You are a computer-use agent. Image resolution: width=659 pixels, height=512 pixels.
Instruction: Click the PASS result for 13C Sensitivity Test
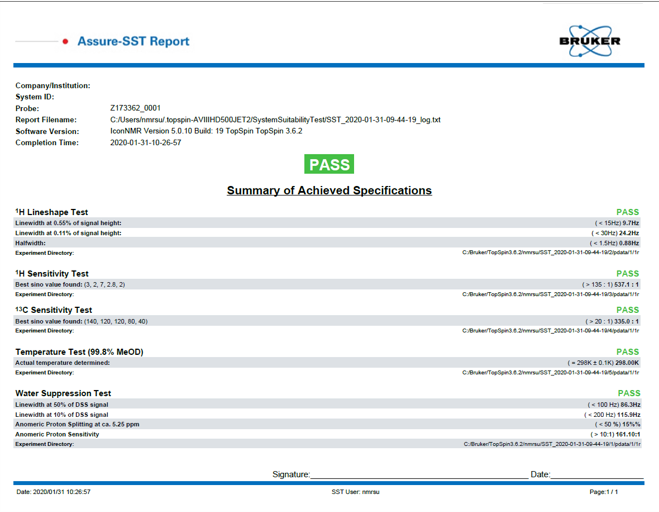627,310
